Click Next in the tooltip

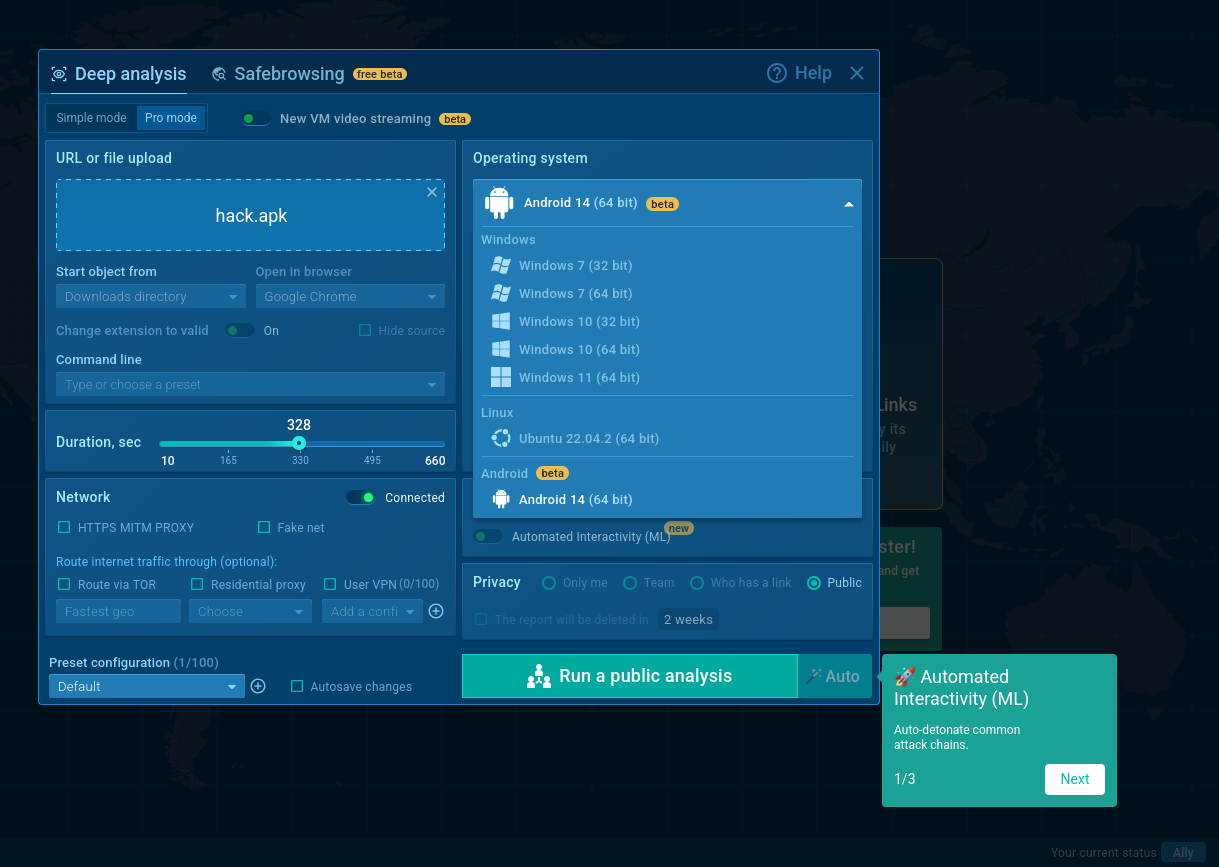point(1075,779)
